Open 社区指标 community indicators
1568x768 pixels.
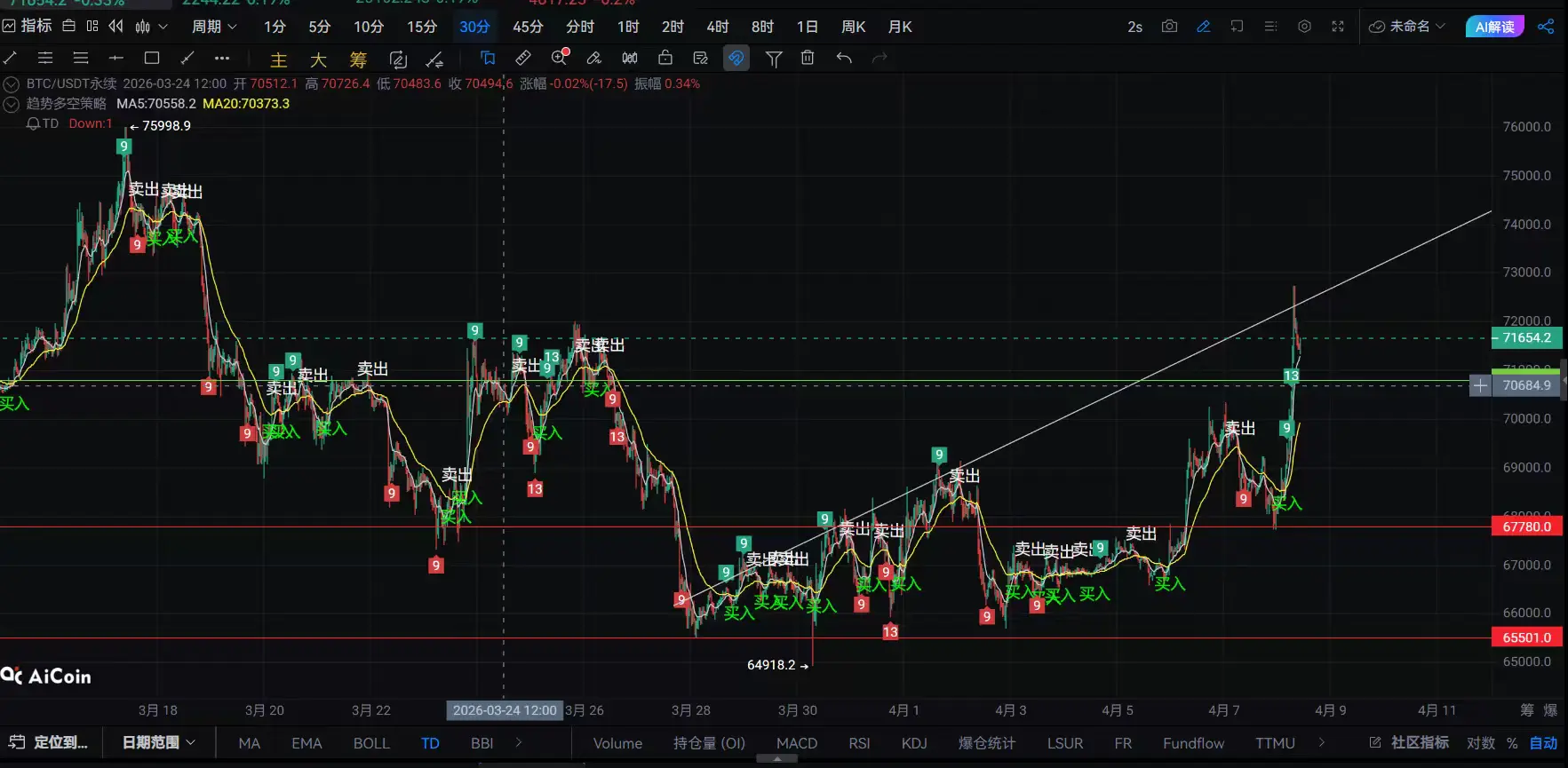[x=1410, y=742]
